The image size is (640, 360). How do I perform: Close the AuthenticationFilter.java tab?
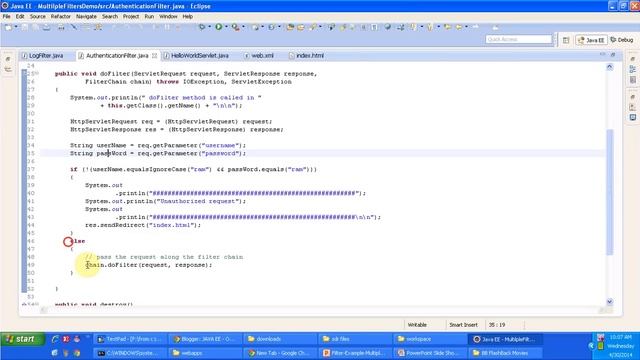point(155,56)
